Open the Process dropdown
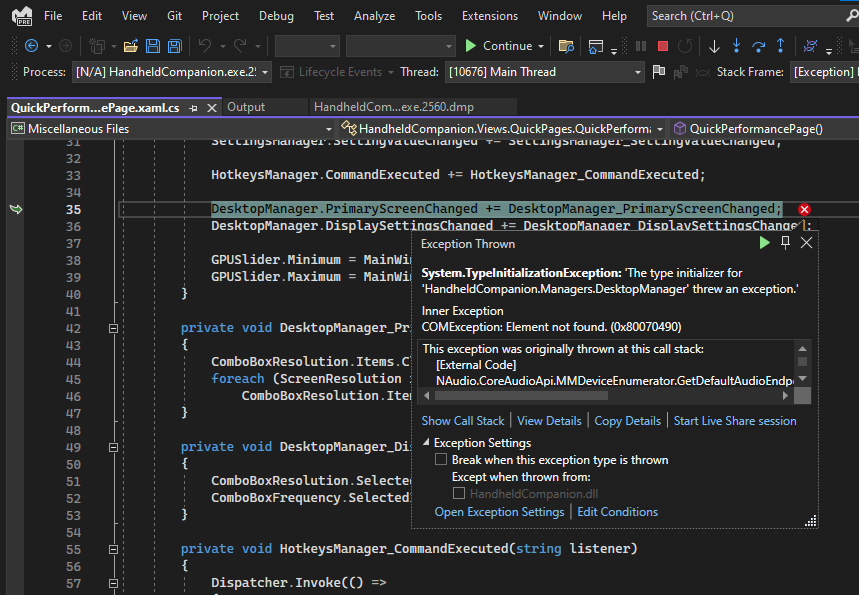The image size is (859, 595). [x=265, y=72]
